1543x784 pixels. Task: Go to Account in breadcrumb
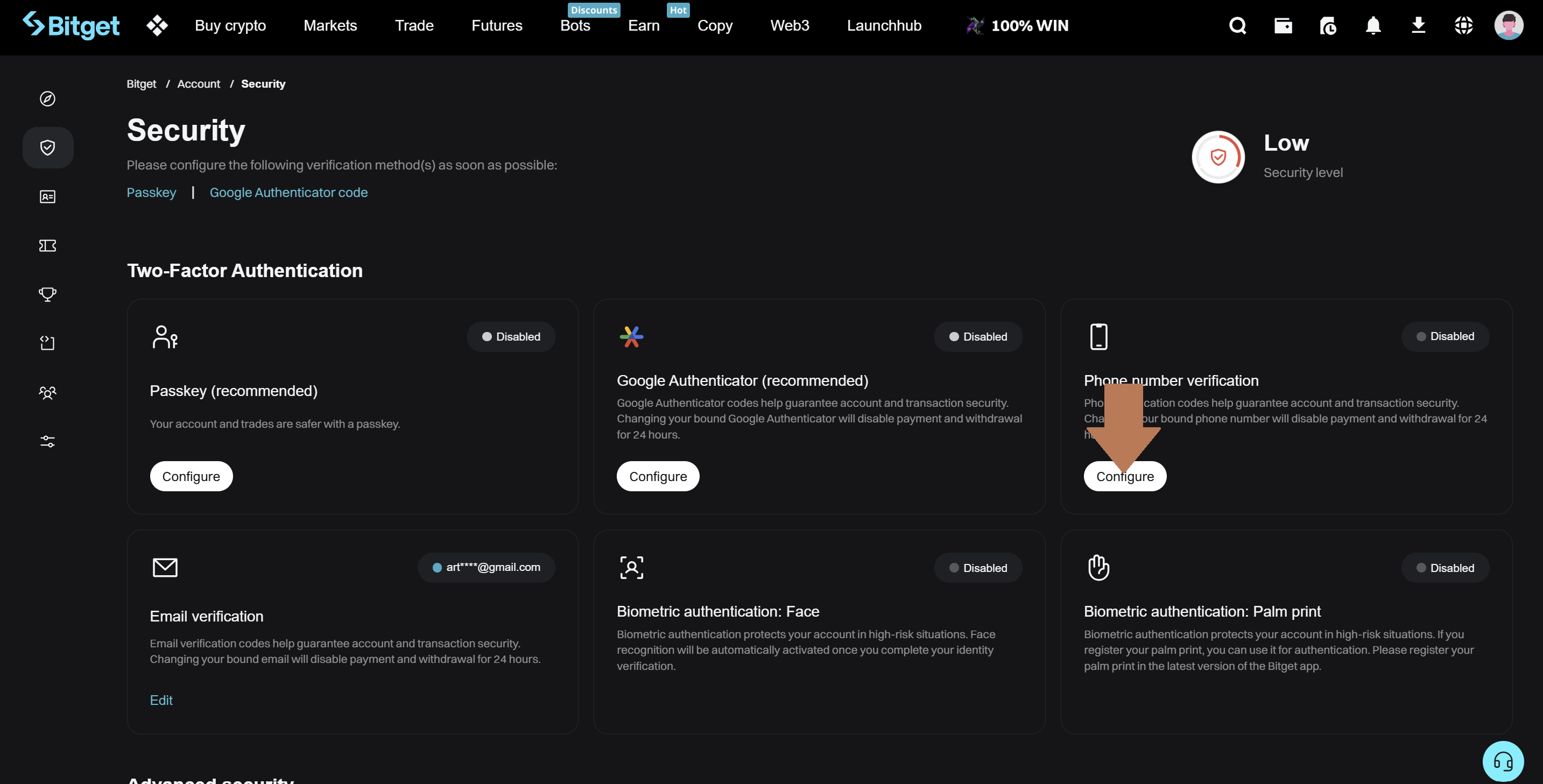[198, 84]
